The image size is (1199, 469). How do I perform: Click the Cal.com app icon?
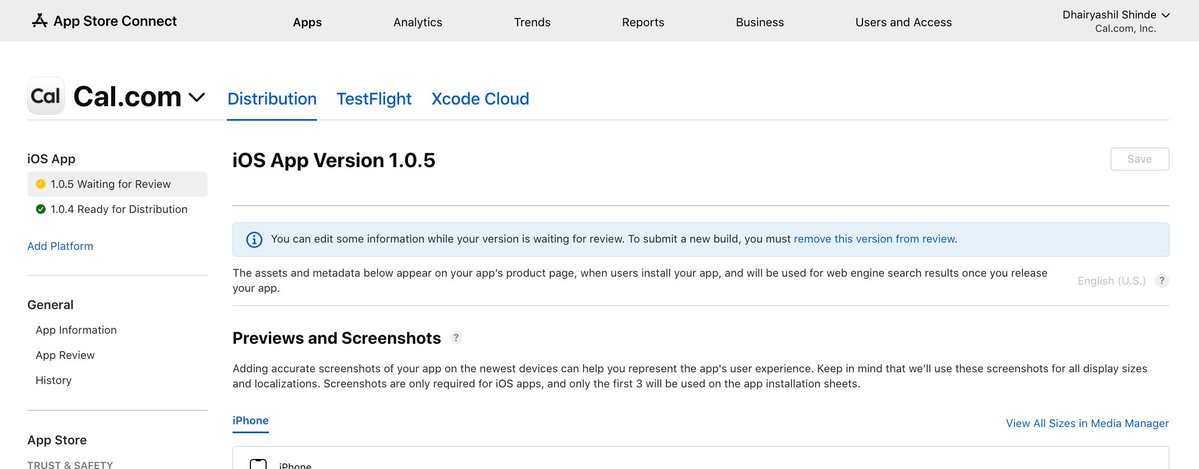click(46, 96)
